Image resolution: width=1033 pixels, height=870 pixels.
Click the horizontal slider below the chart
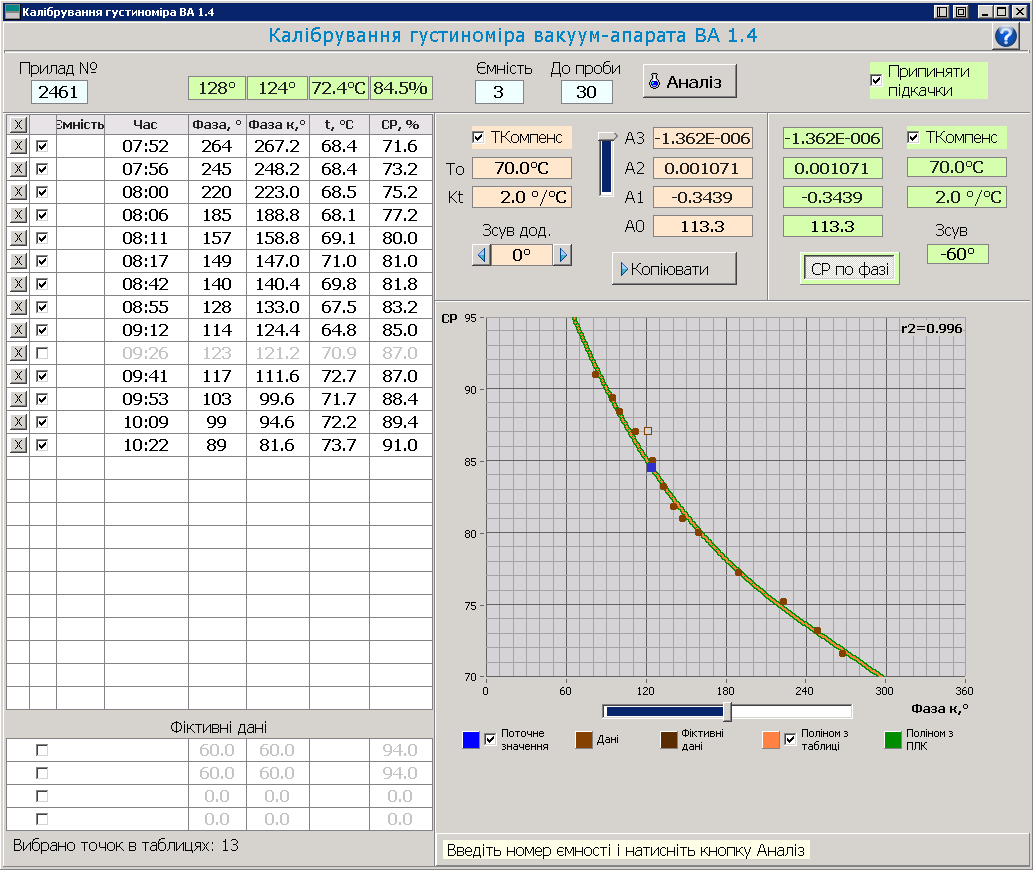tap(727, 711)
